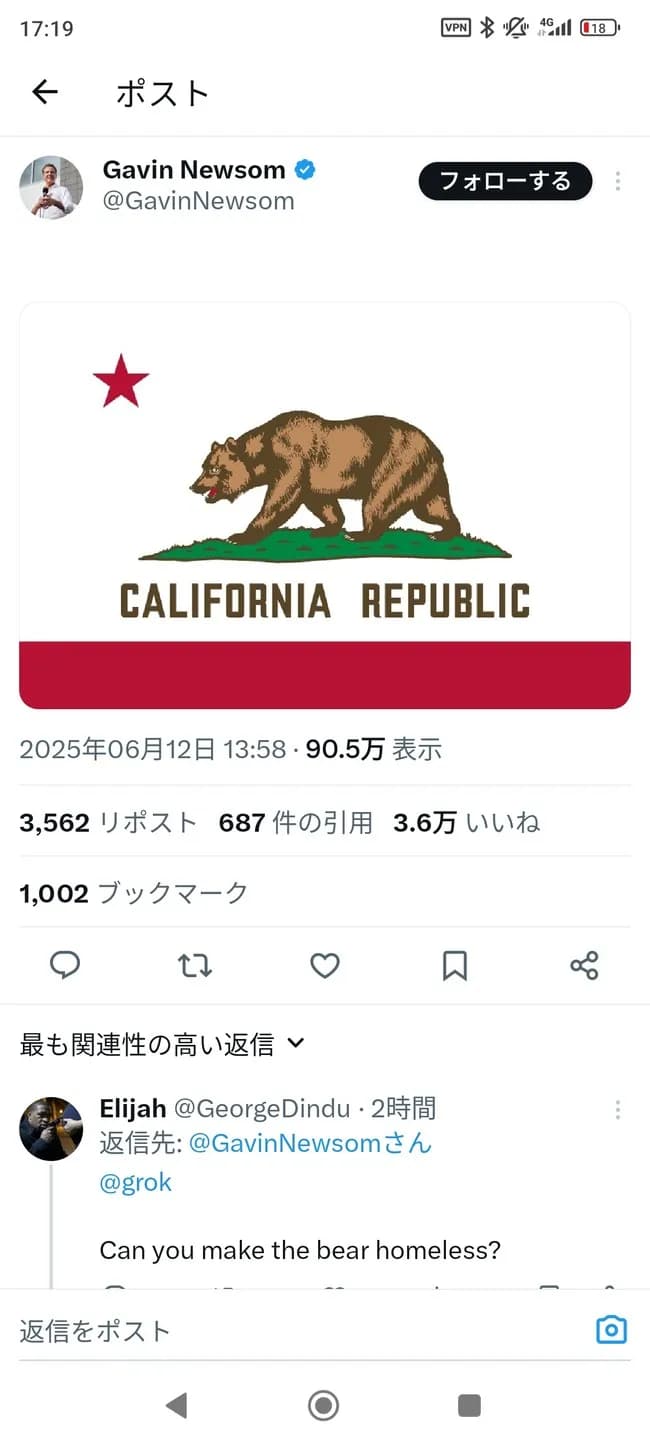Open the @grok mention link
Image resolution: width=650 pixels, height=1445 pixels.
(136, 1182)
